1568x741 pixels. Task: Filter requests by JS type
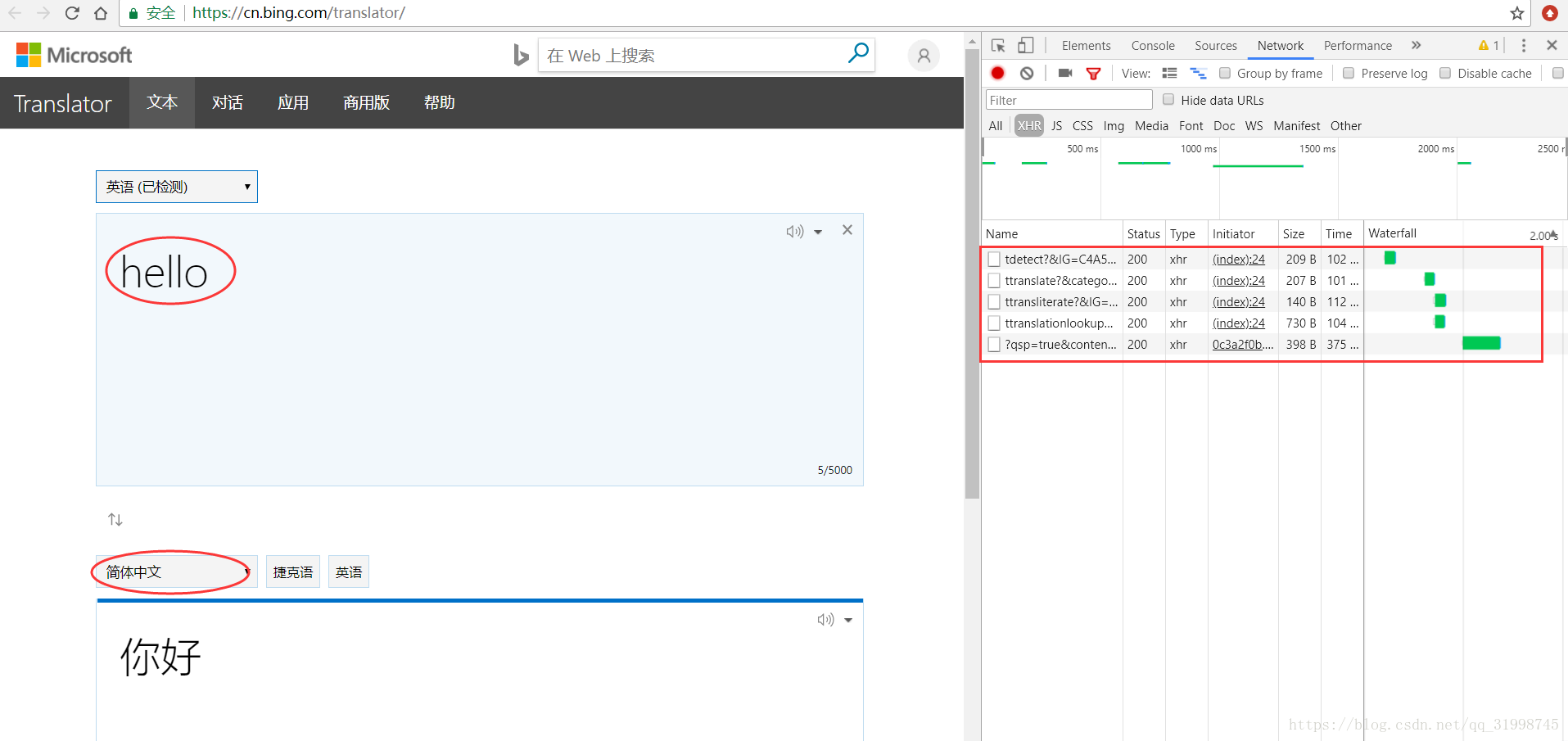[1056, 125]
